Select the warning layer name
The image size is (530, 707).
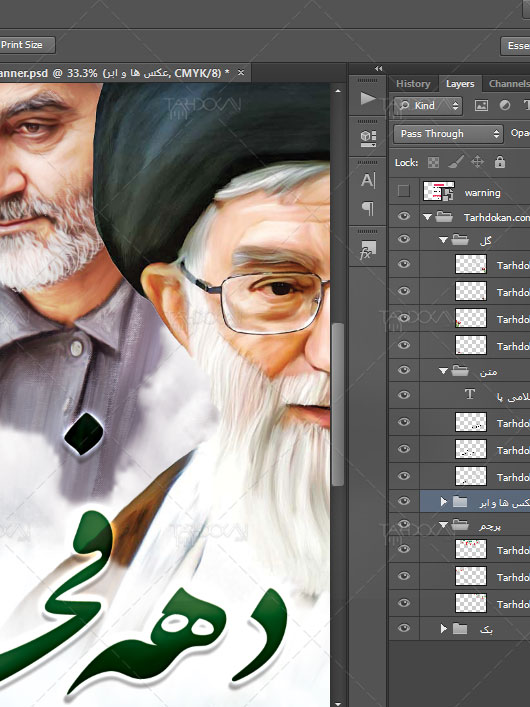pos(482,193)
